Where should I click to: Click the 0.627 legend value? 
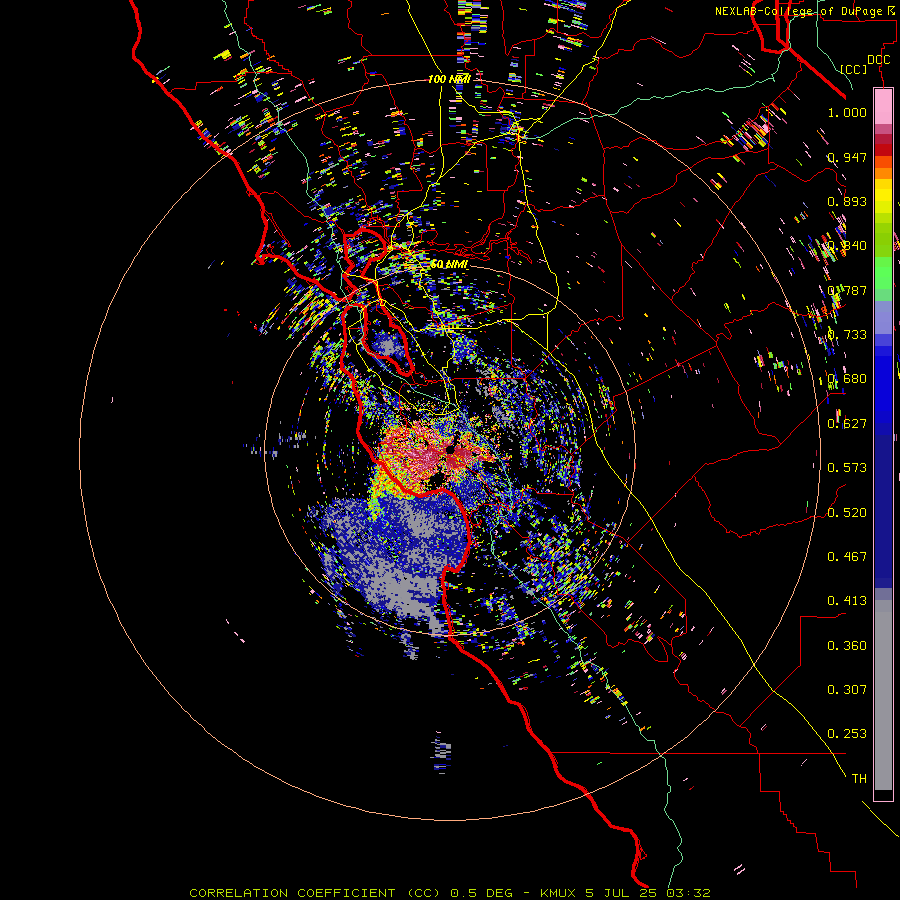pos(847,424)
